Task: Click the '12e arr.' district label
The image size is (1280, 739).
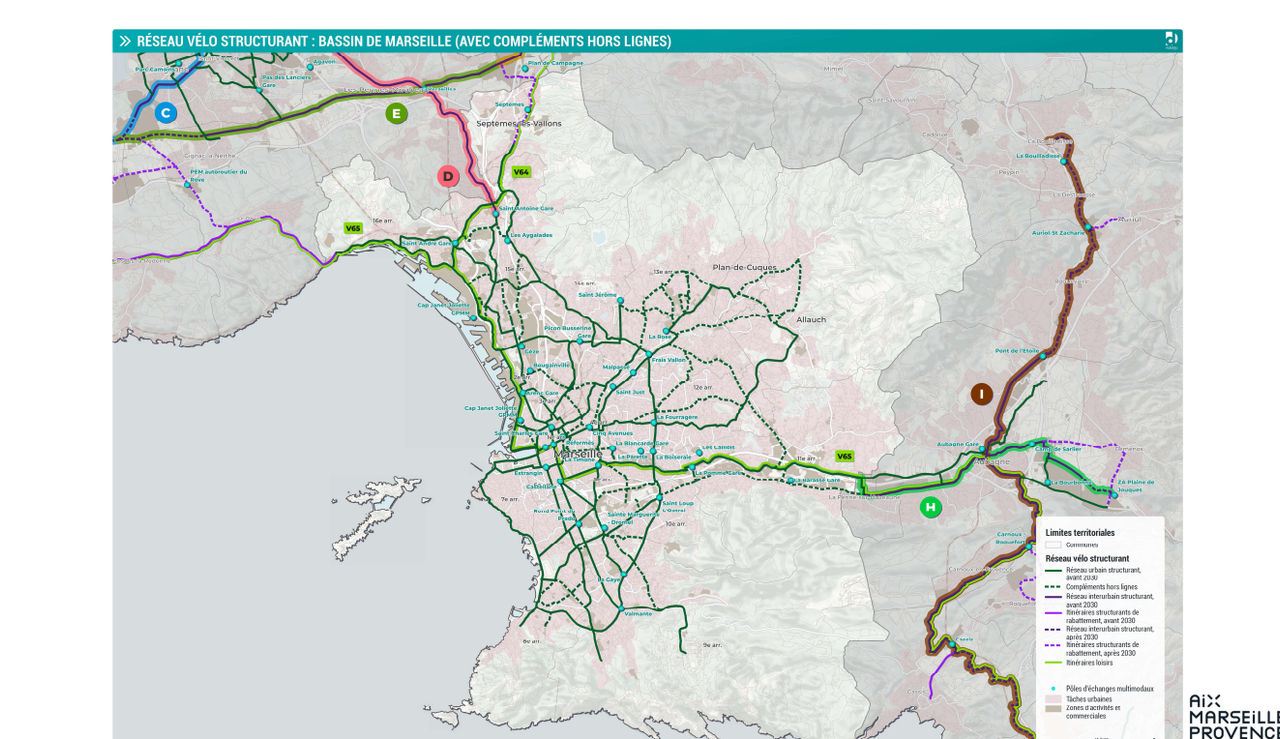Action: click(x=703, y=387)
